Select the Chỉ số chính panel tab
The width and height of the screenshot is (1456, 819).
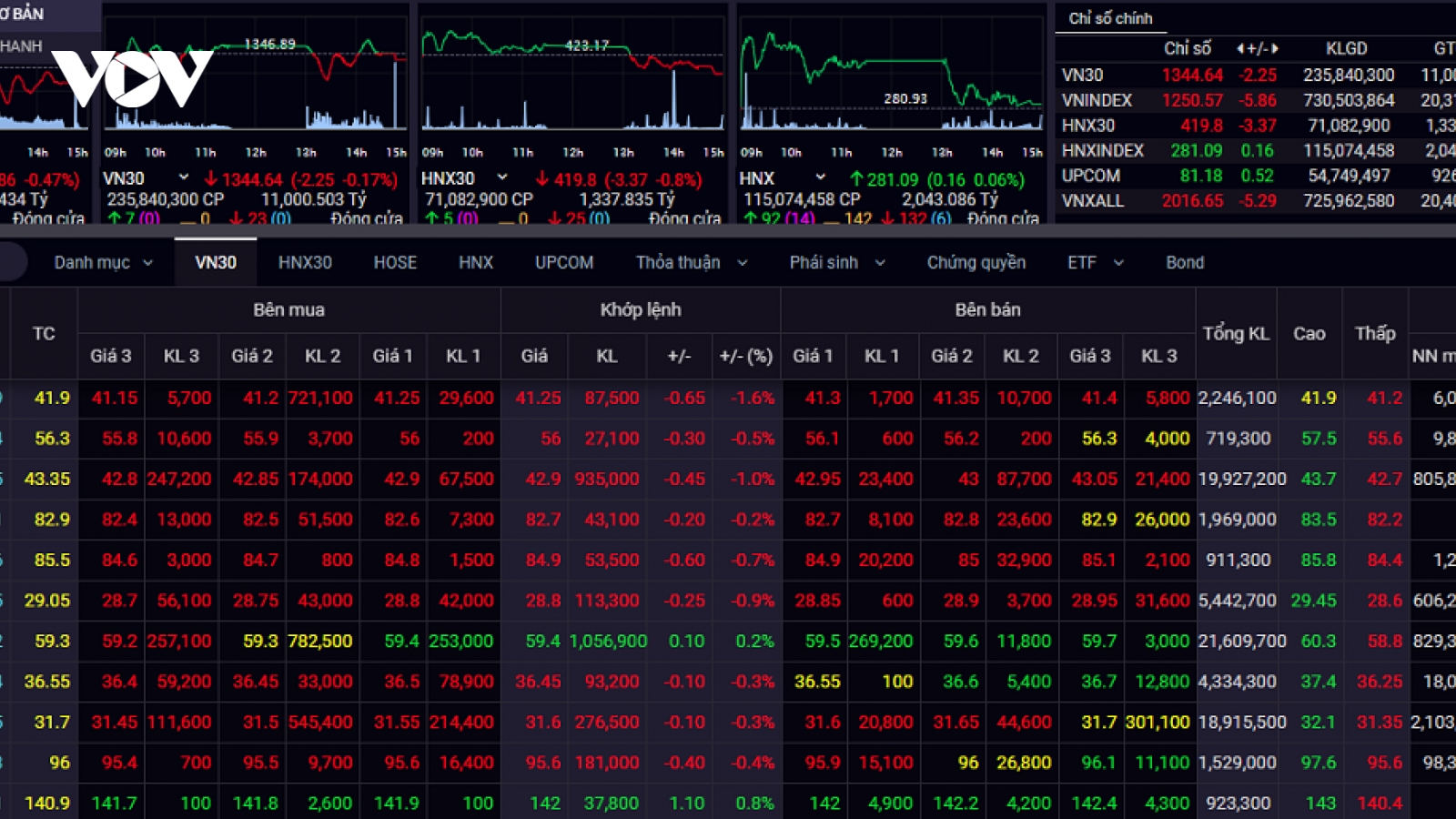point(1110,18)
